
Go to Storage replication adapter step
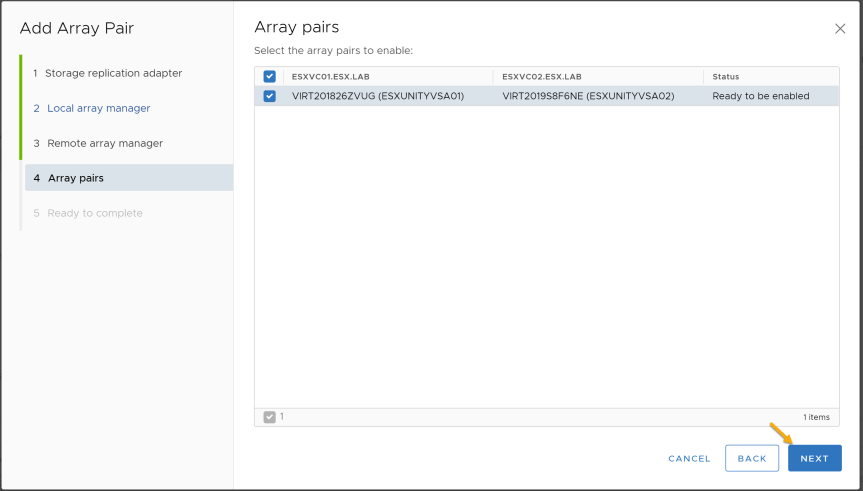107,73
